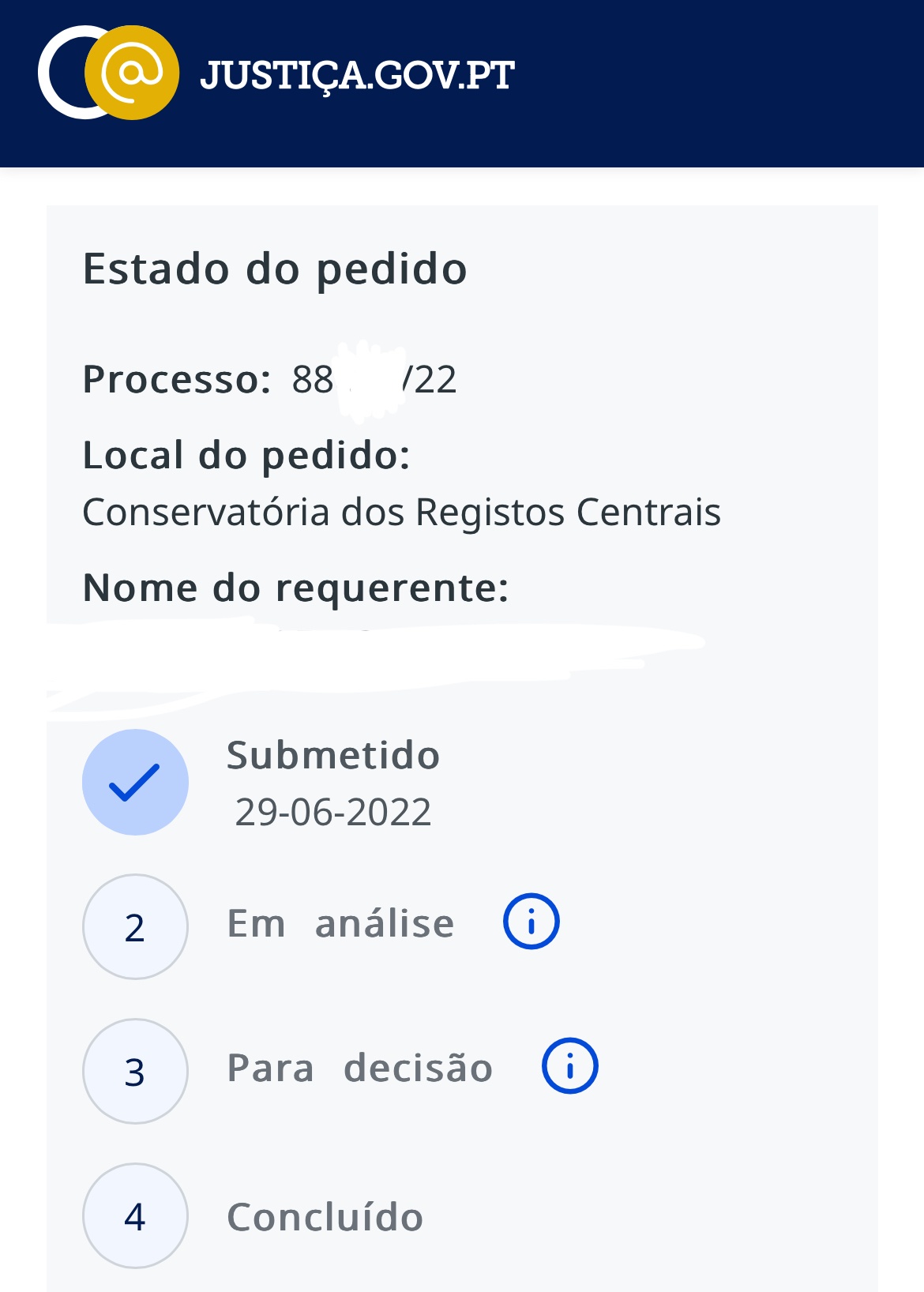Click the Estado do pedido heading
This screenshot has height=1292, width=924.
[275, 269]
